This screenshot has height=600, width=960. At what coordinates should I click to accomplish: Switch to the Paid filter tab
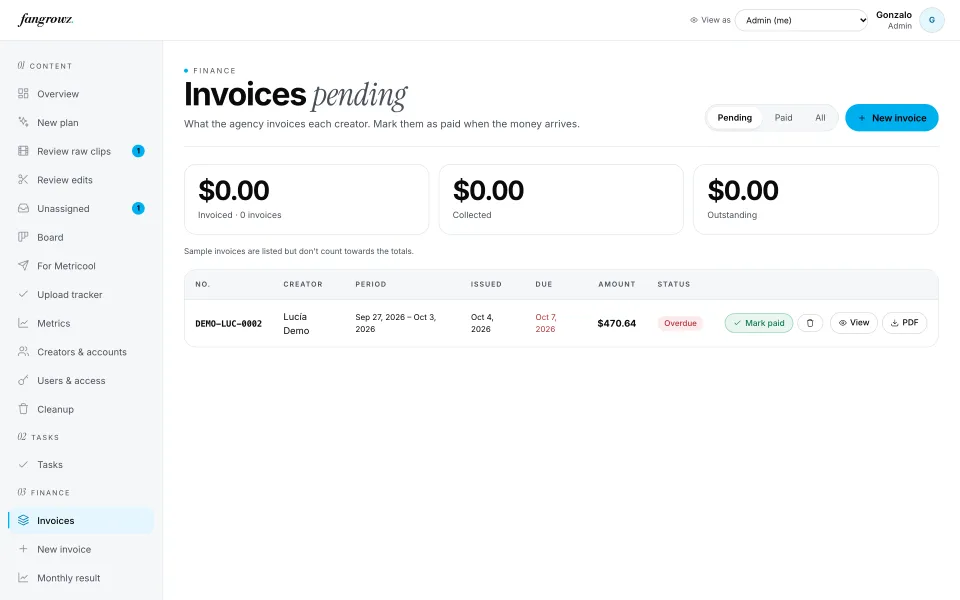[783, 118]
